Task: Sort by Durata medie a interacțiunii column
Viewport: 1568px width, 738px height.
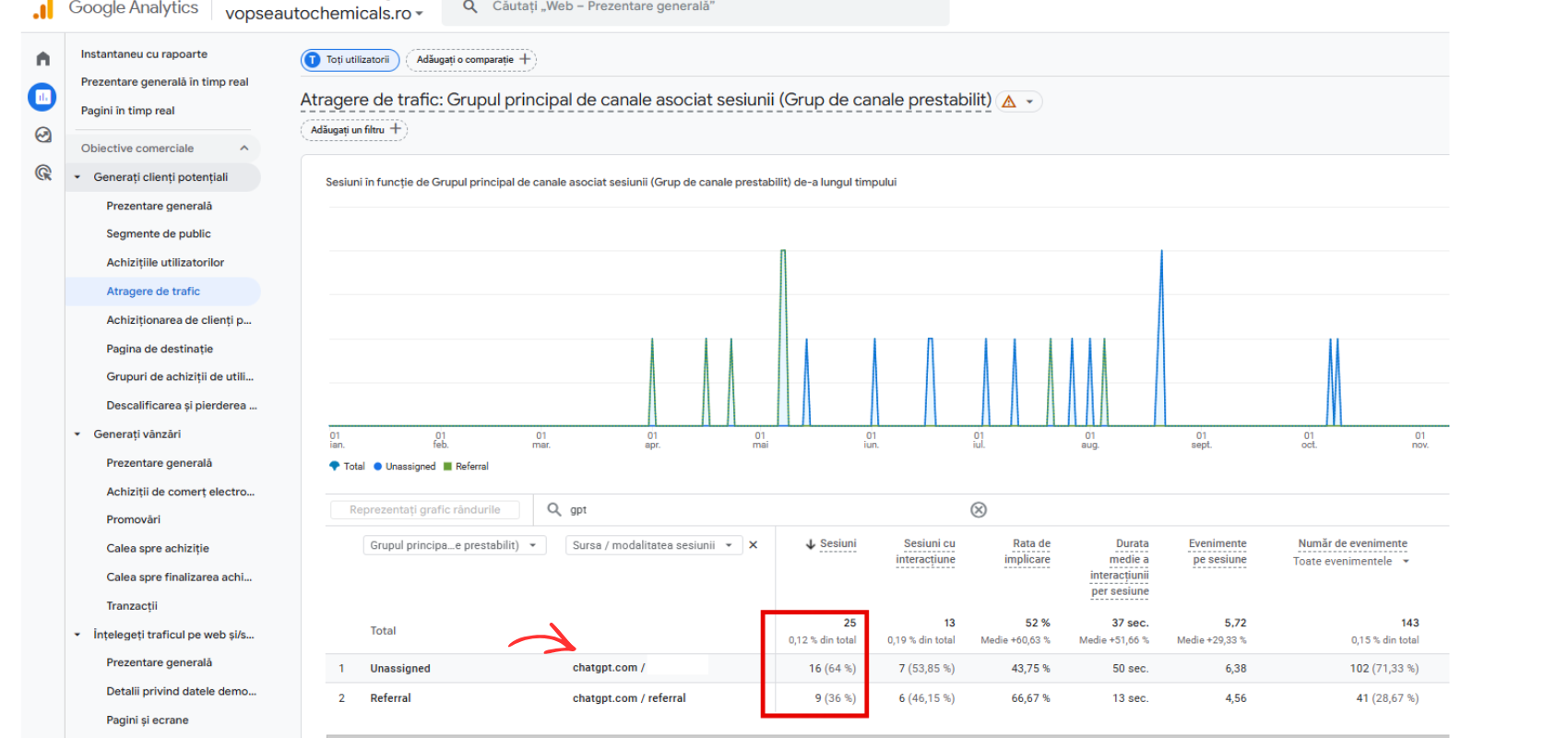Action: pyautogui.click(x=1120, y=567)
